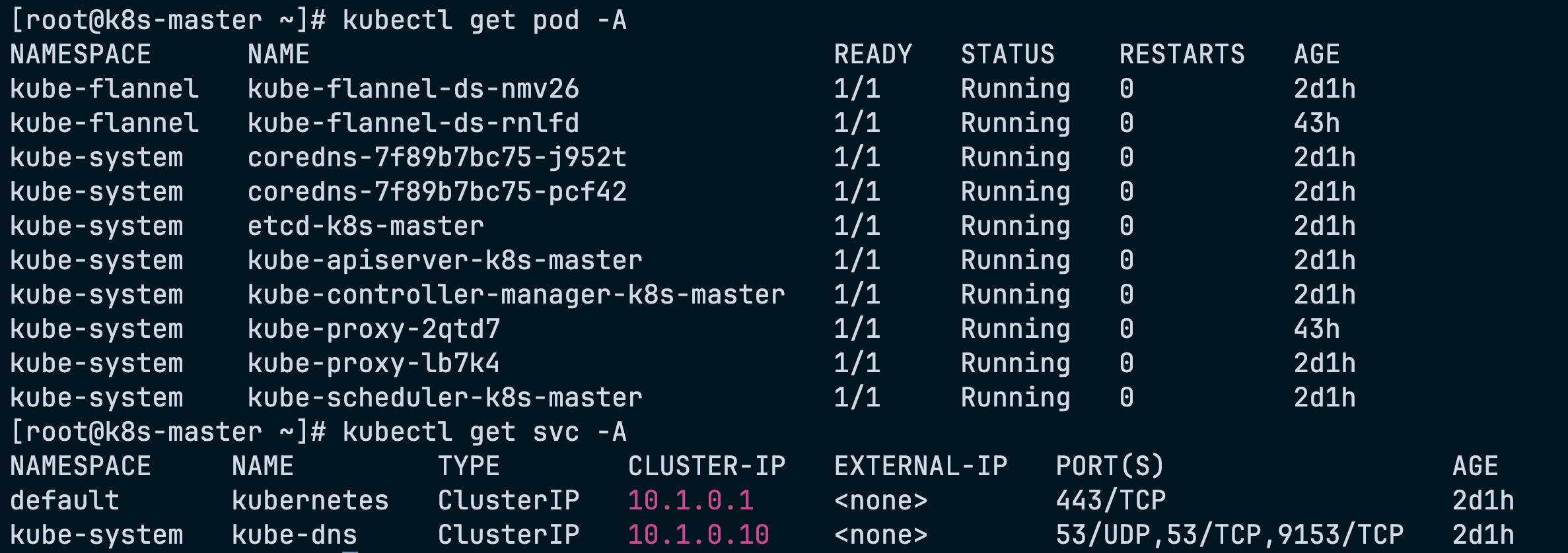Click the kube-flannel-ds-nmv26 pod name
Viewport: 1568px width, 553px height.
coord(413,89)
